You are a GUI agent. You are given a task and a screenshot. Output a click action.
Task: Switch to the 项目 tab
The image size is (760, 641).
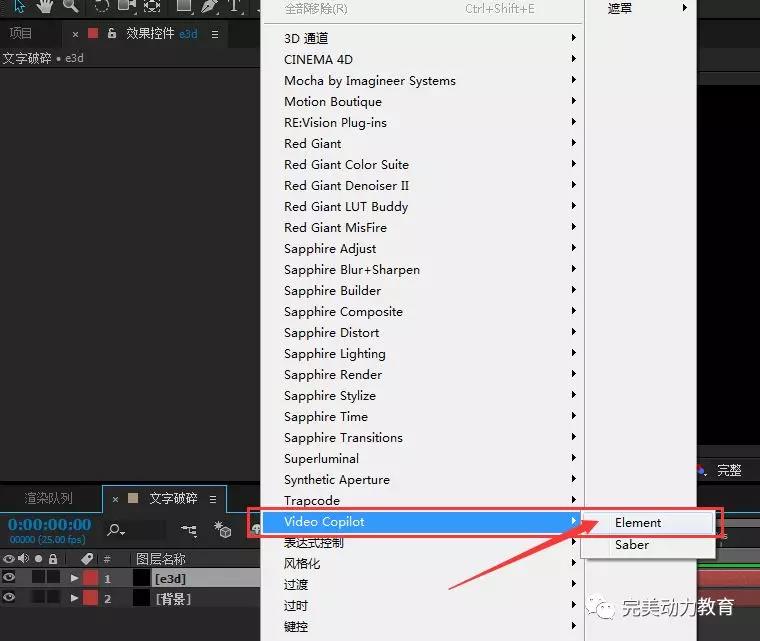[x=20, y=33]
